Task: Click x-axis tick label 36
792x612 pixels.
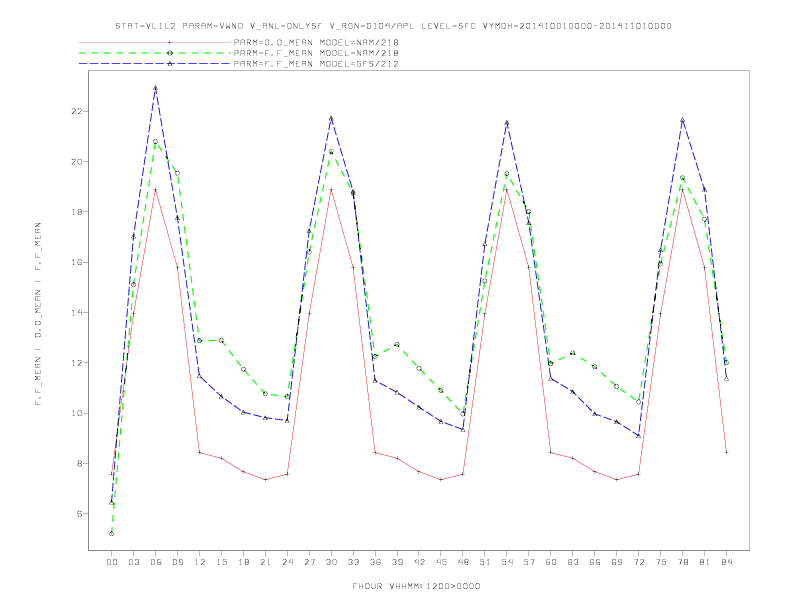Action: [375, 562]
